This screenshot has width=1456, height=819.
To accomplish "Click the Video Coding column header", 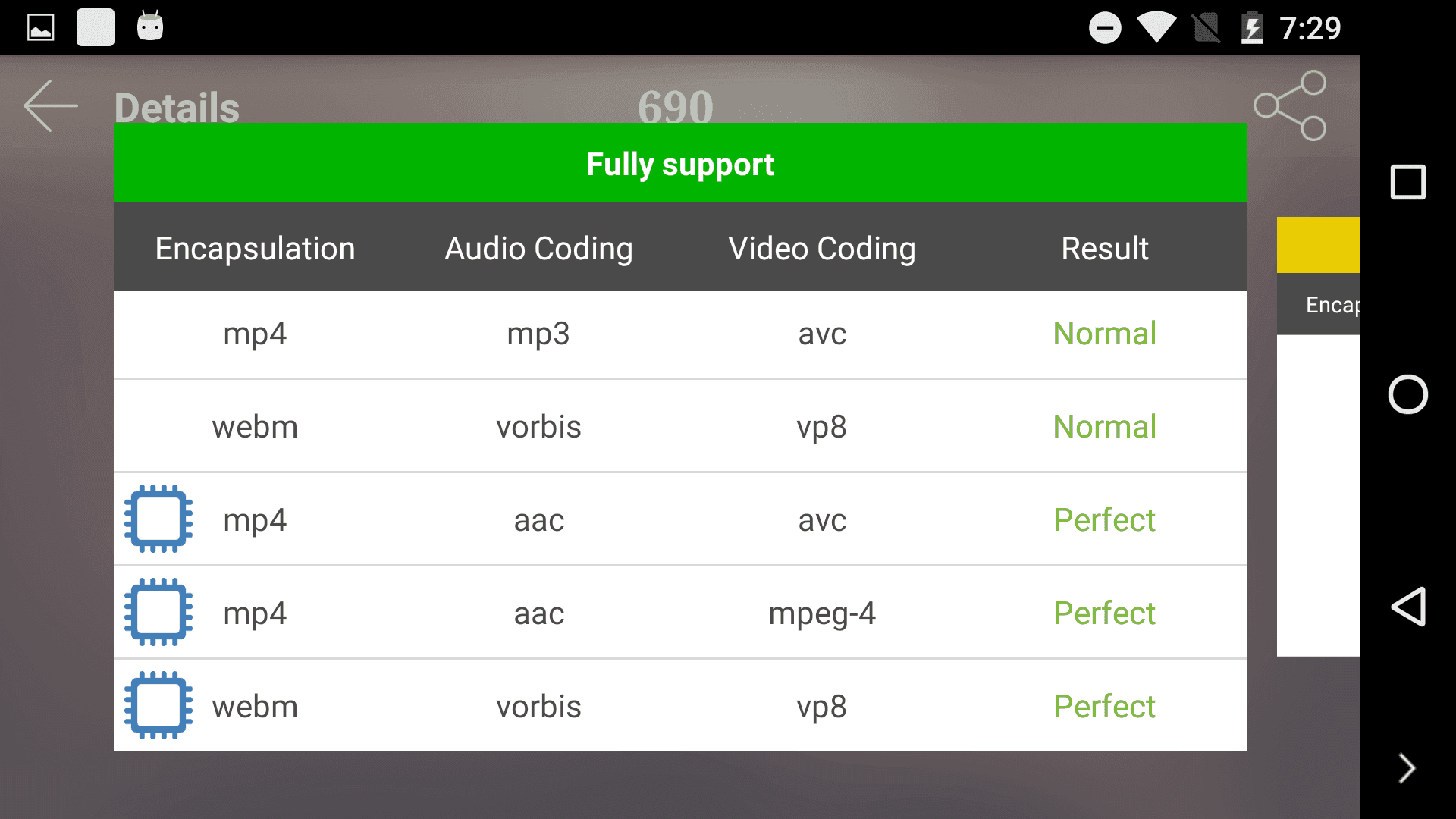I will [x=822, y=249].
